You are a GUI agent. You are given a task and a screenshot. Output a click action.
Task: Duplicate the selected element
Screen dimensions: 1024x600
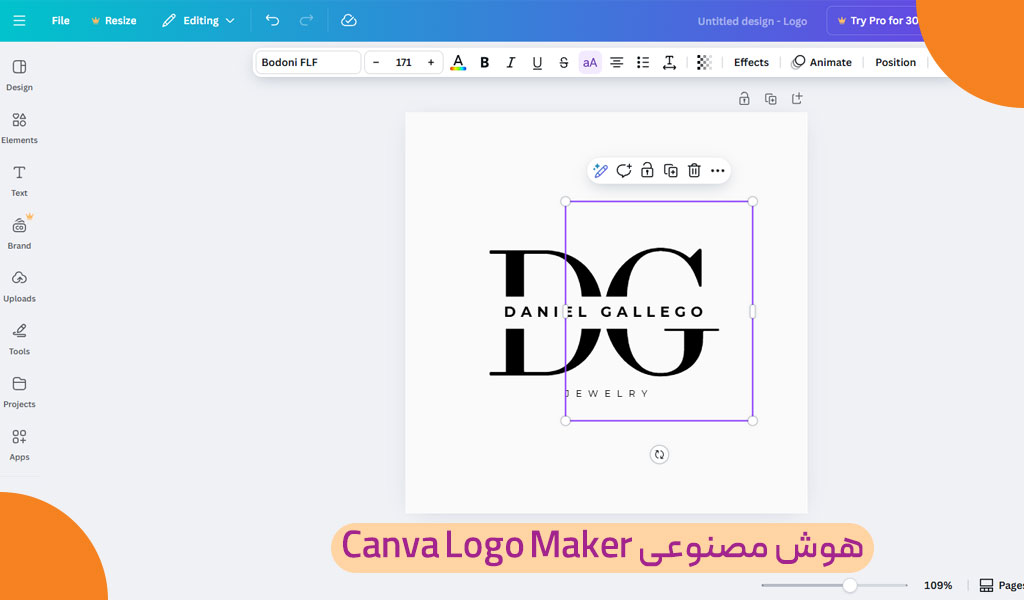[x=671, y=170]
